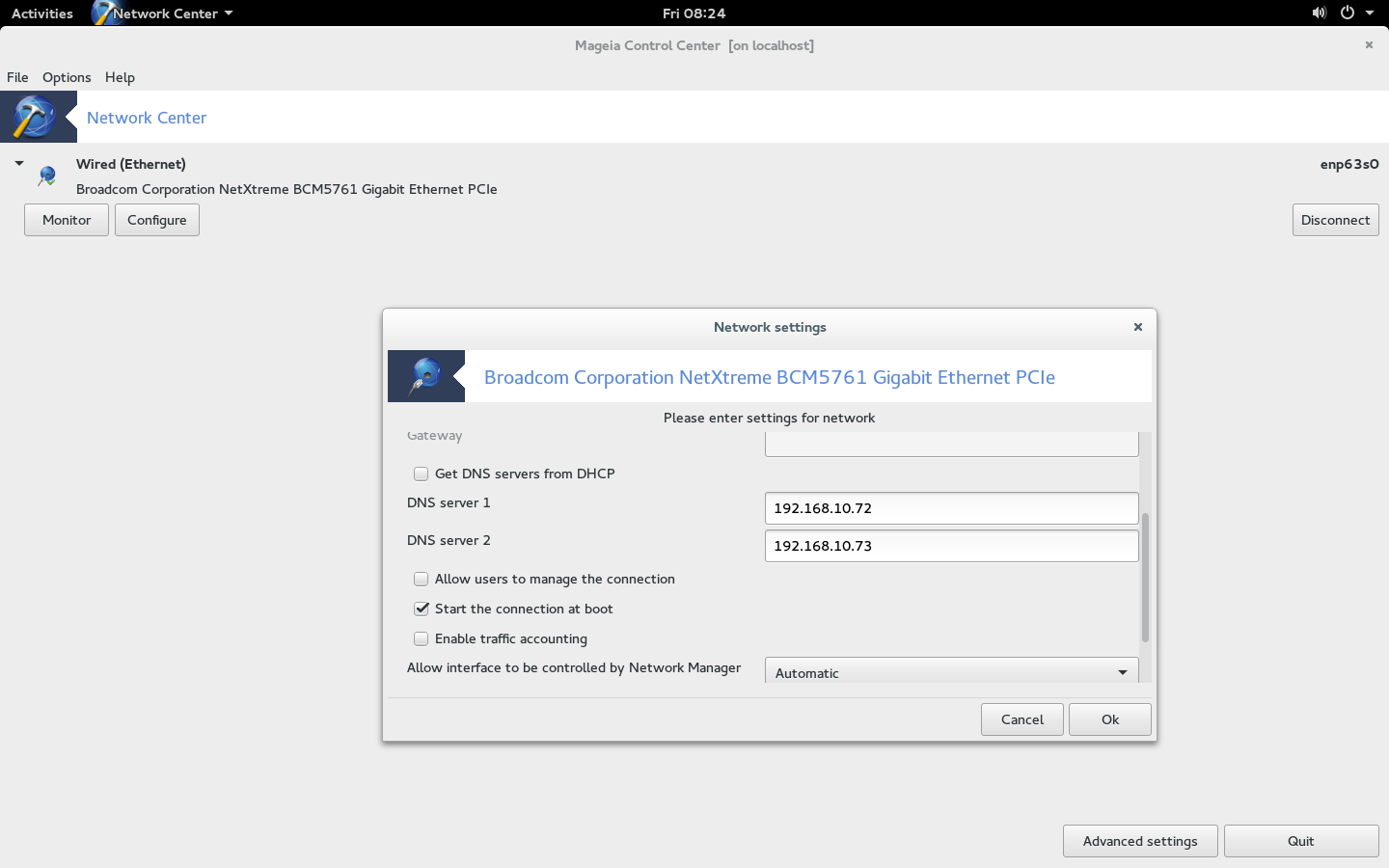Click the DNS server 2 input field
Viewport: 1389px width, 868px height.
951,546
